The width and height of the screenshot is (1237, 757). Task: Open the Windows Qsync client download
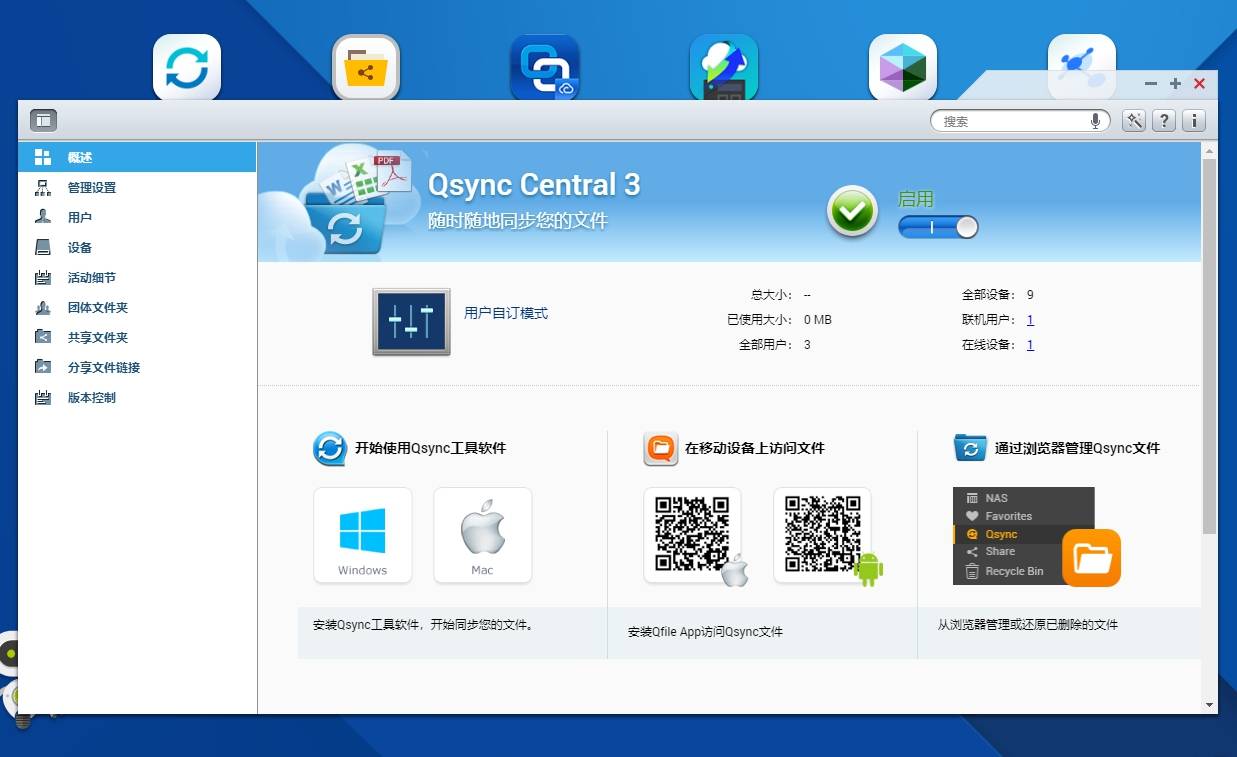point(362,535)
